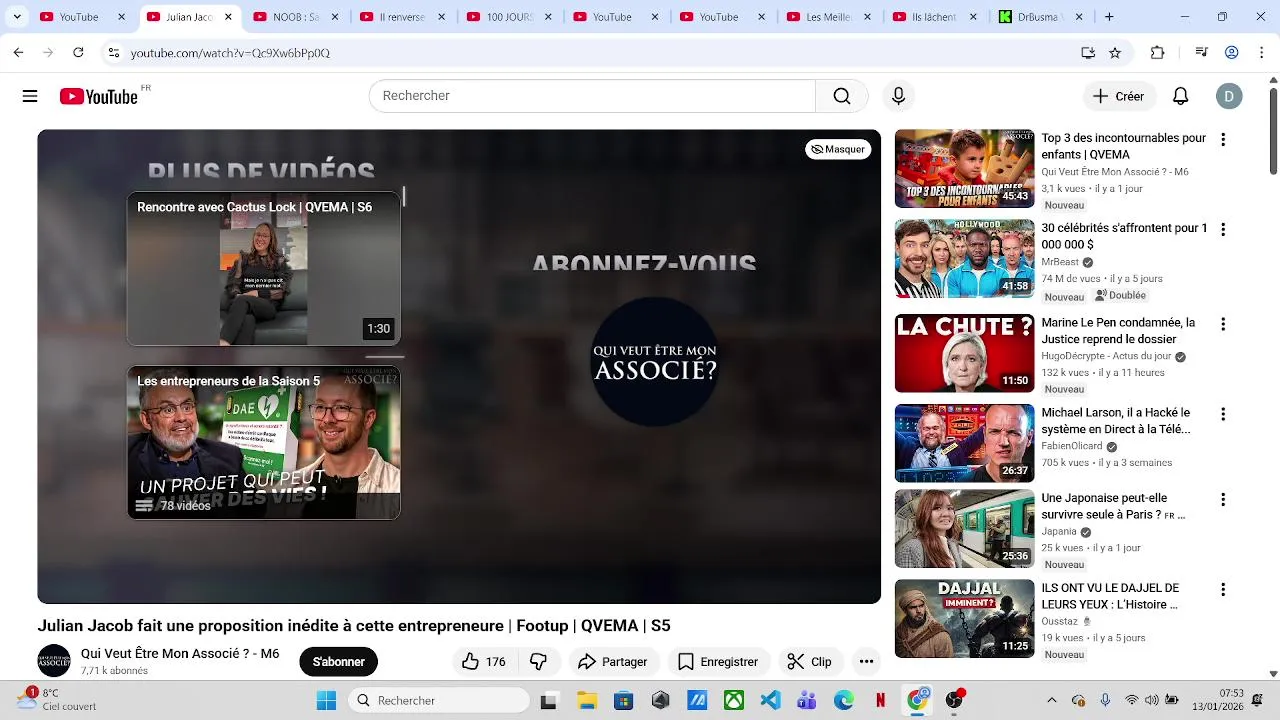This screenshot has height=720, width=1280.
Task: Open options for Top 3 des incontournables video
Action: coord(1222,140)
